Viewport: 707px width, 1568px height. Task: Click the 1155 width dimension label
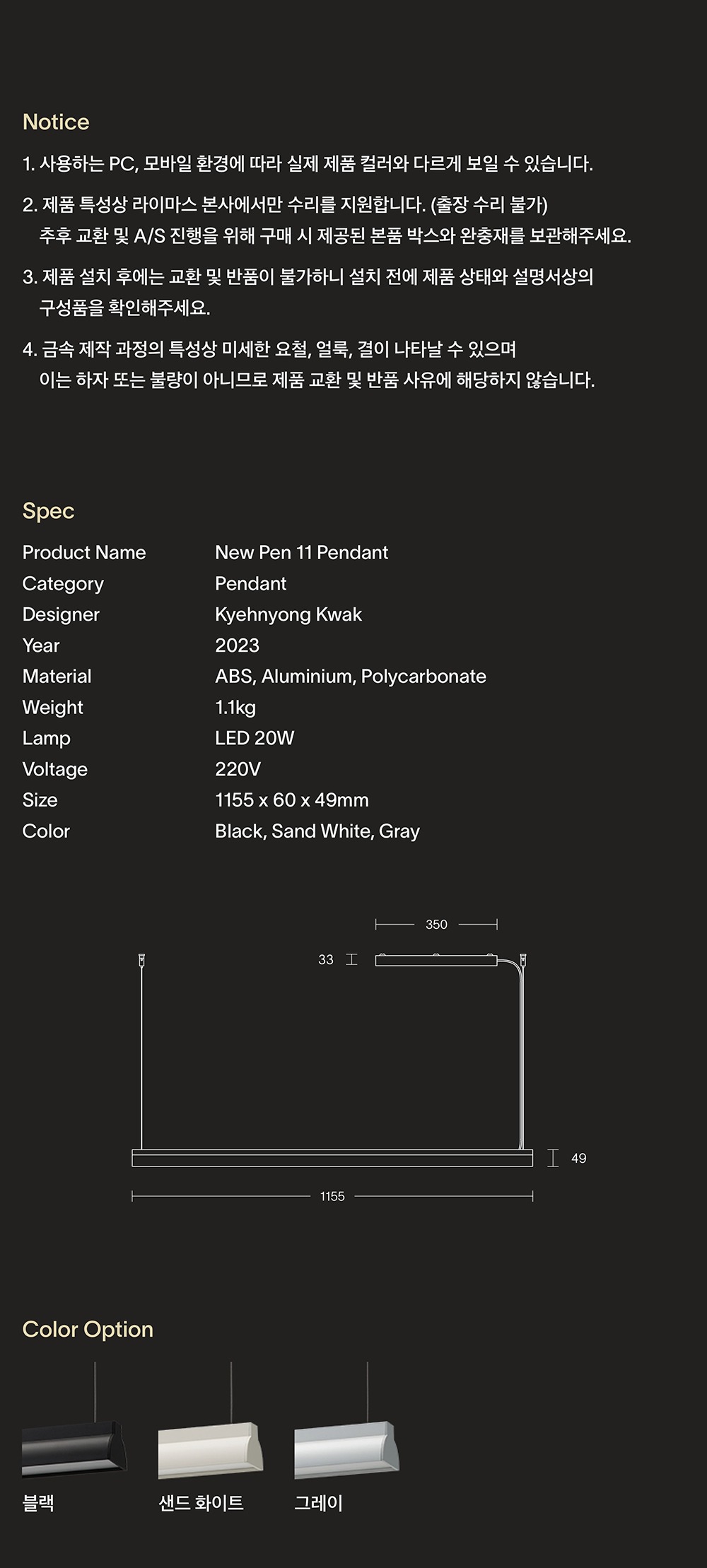[x=332, y=1196]
